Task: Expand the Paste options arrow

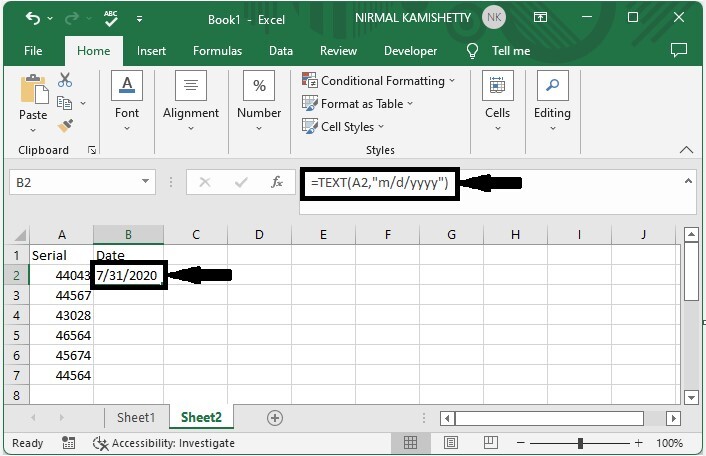Action: point(33,131)
